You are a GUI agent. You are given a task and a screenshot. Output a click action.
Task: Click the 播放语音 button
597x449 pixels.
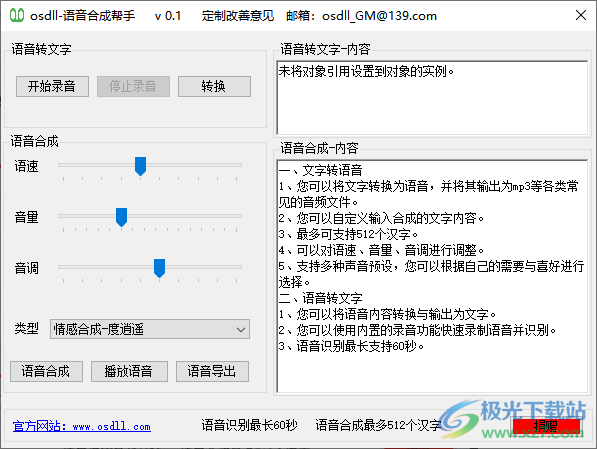click(x=129, y=371)
